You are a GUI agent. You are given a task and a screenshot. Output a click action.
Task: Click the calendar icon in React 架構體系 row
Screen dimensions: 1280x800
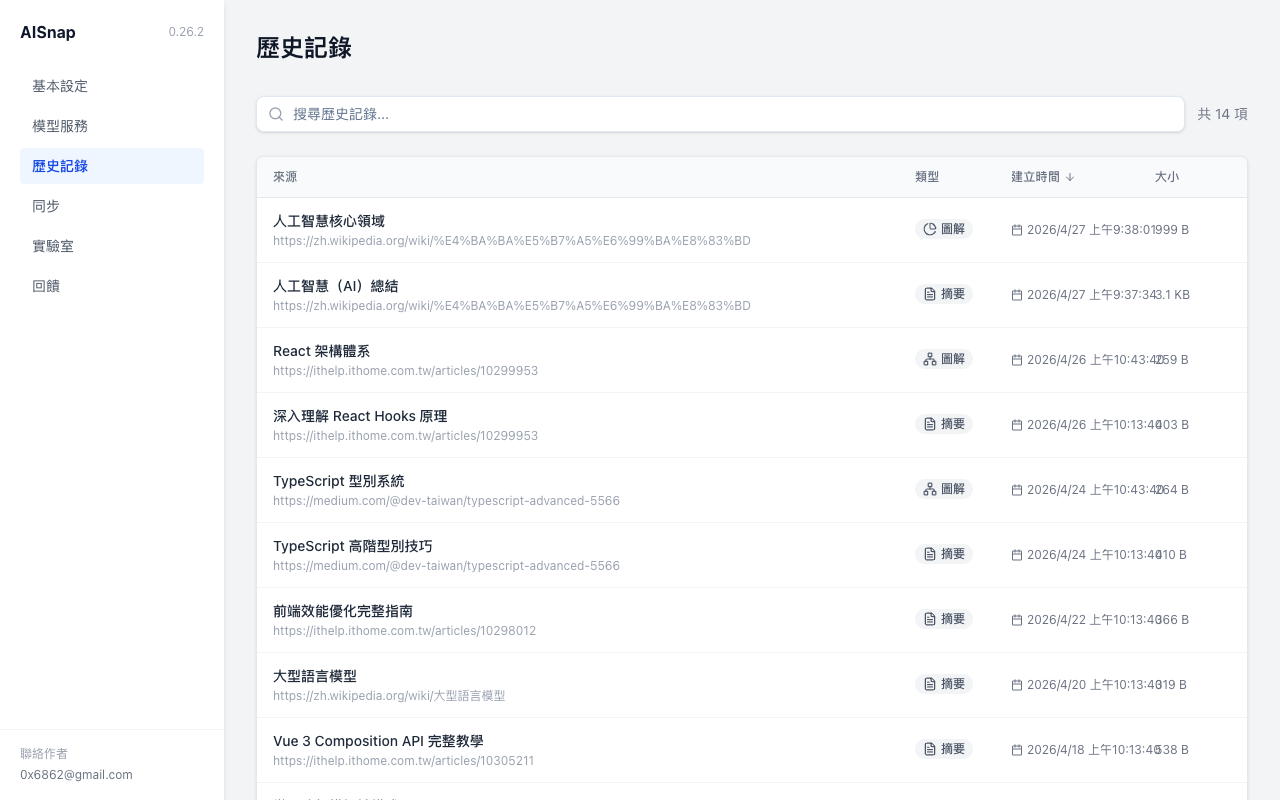coord(1017,360)
